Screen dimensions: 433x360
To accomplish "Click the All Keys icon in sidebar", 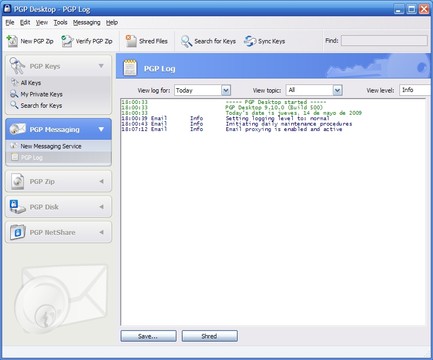I will [14, 82].
